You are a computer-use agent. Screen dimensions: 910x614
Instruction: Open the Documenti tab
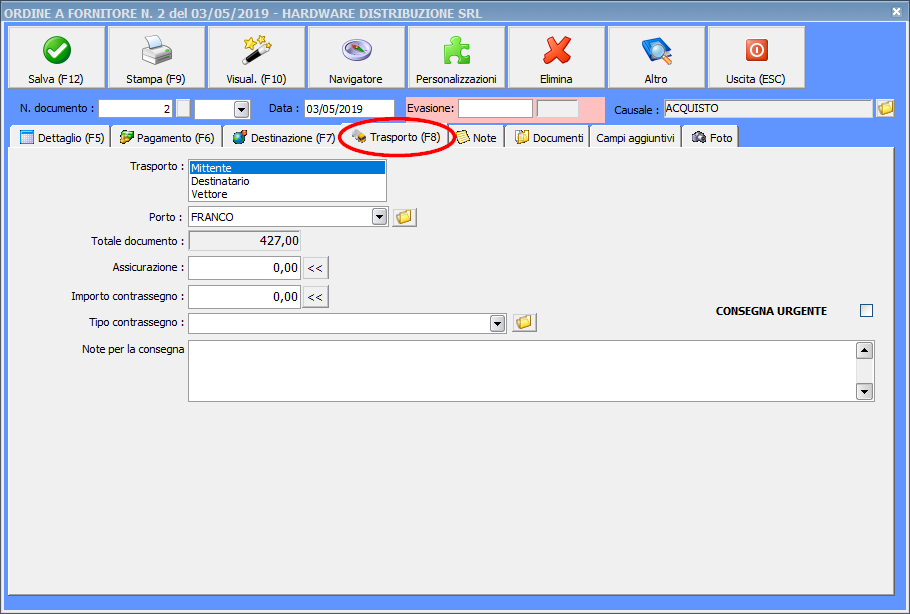pos(549,138)
